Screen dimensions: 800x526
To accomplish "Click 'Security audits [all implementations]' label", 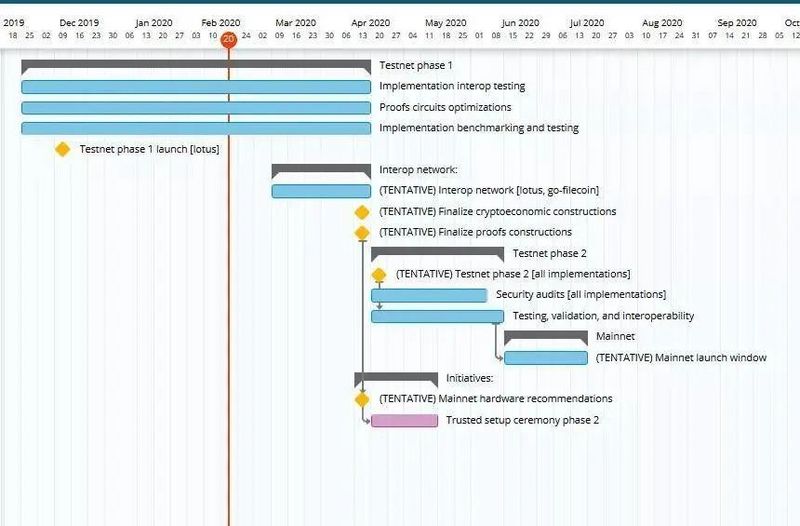I will pos(581,295).
